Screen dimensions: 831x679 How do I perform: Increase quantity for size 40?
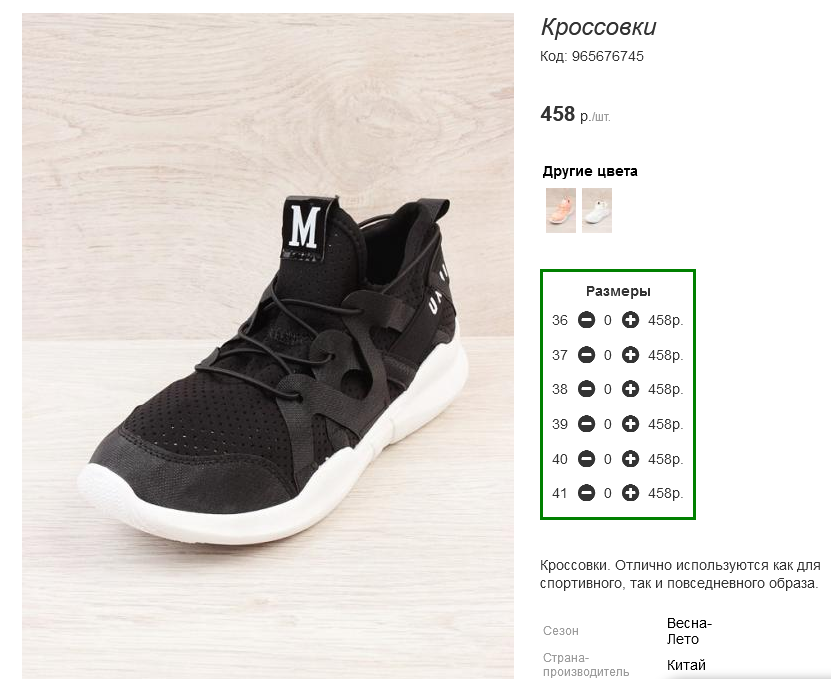[x=630, y=458]
